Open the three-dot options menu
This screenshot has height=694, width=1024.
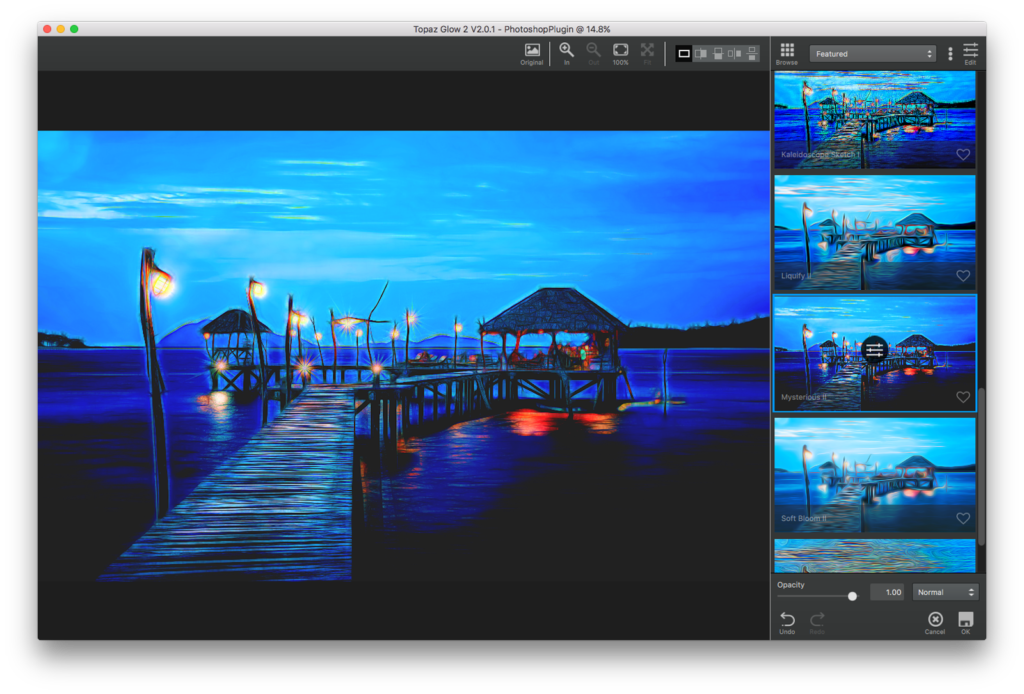point(950,54)
